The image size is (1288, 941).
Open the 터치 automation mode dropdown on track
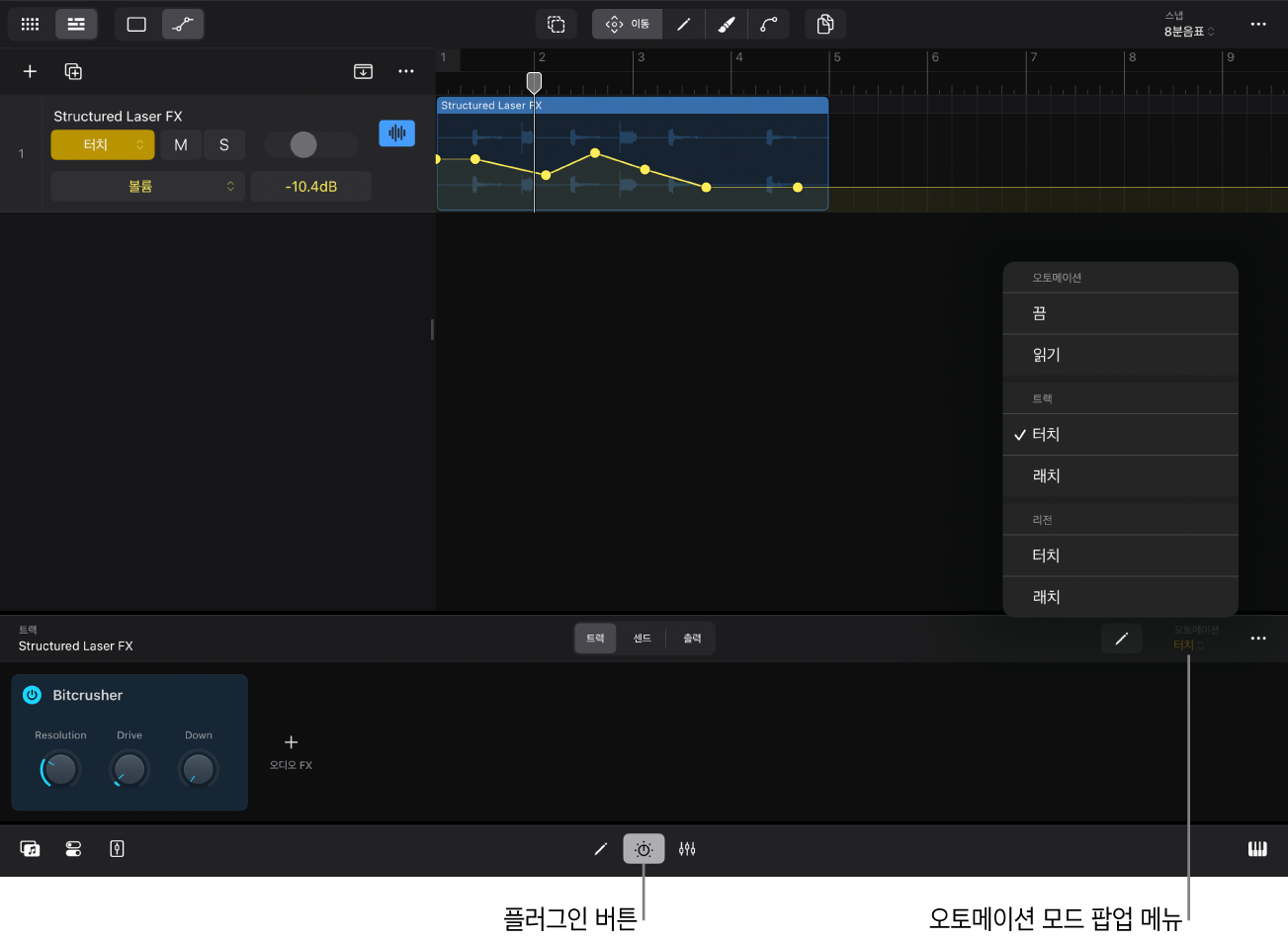pyautogui.click(x=103, y=145)
